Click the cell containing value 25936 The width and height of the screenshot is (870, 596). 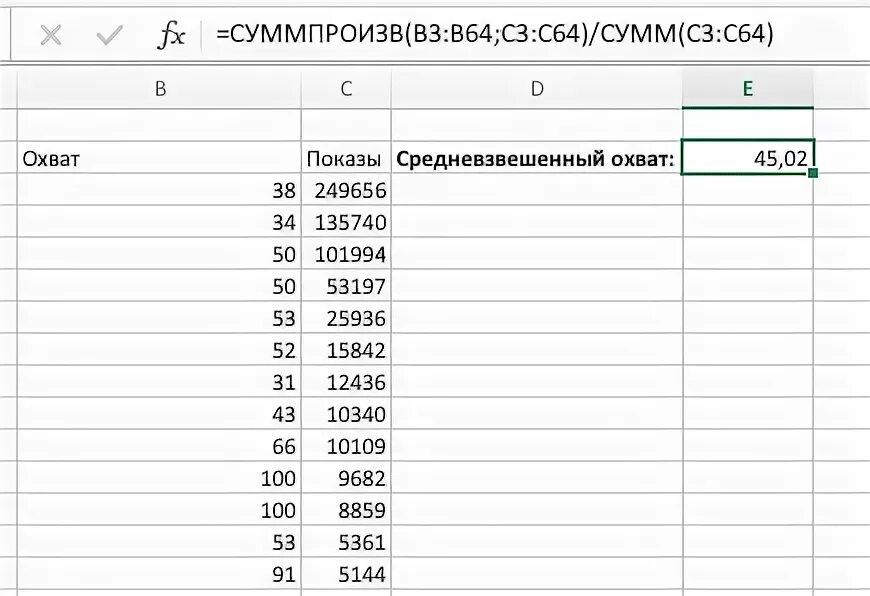tap(345, 318)
